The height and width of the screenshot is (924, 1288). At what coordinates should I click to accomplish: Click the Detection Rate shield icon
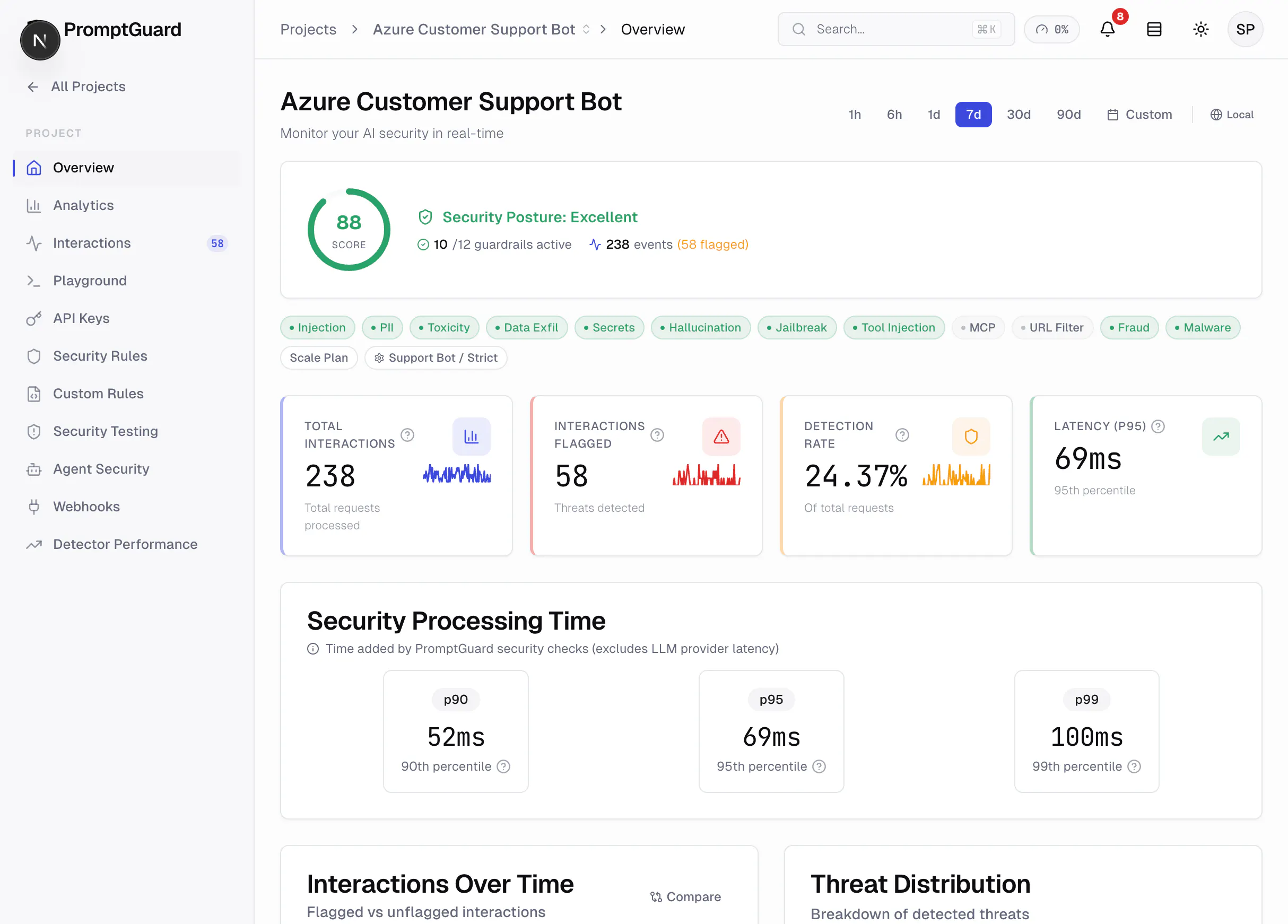pos(971,436)
